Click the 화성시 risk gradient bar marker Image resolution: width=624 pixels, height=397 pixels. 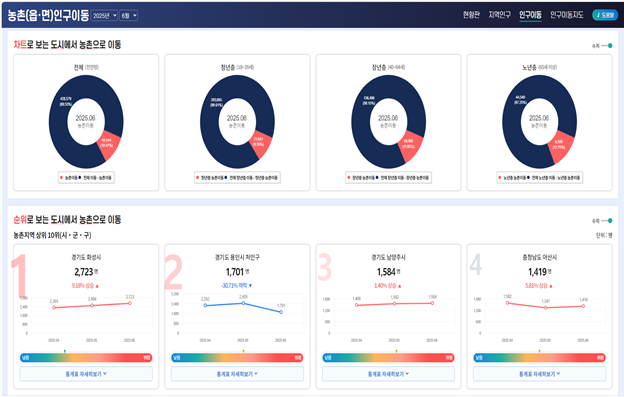click(65, 351)
